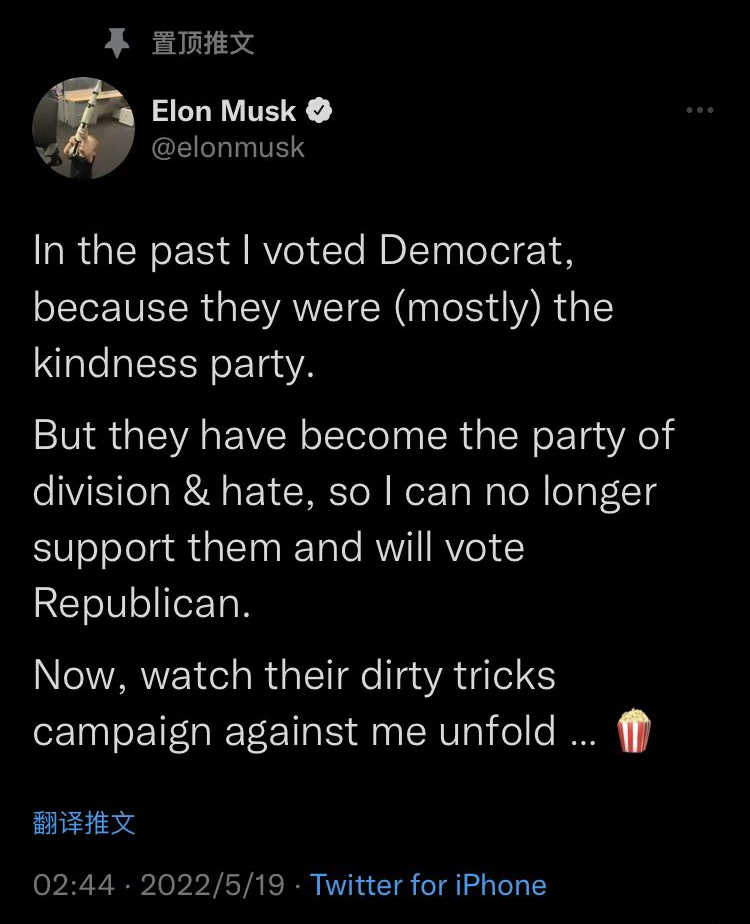The width and height of the screenshot is (750, 924).
Task: Click the 'But they have become the party of' line
Action: pos(353,436)
